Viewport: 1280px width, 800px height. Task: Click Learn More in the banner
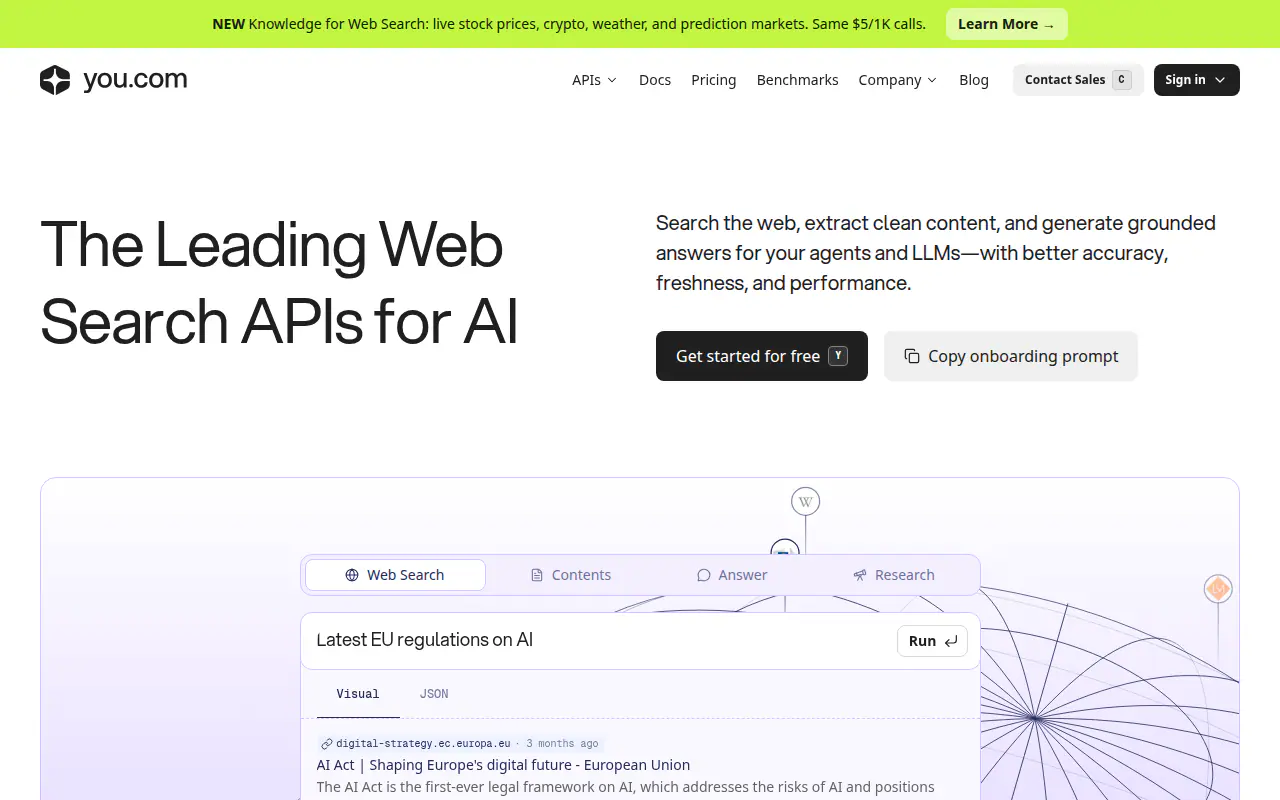pos(1006,24)
